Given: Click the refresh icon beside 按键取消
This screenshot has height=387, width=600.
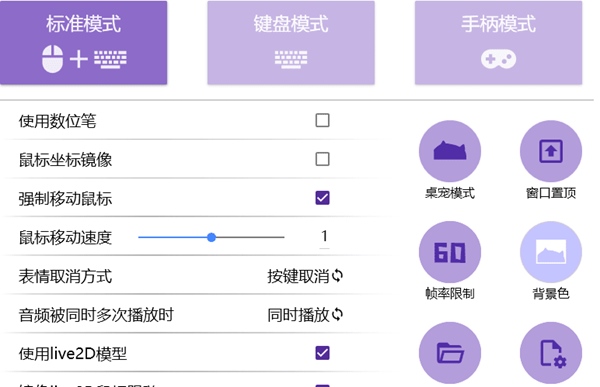Looking at the screenshot, I should pyautogui.click(x=337, y=276).
